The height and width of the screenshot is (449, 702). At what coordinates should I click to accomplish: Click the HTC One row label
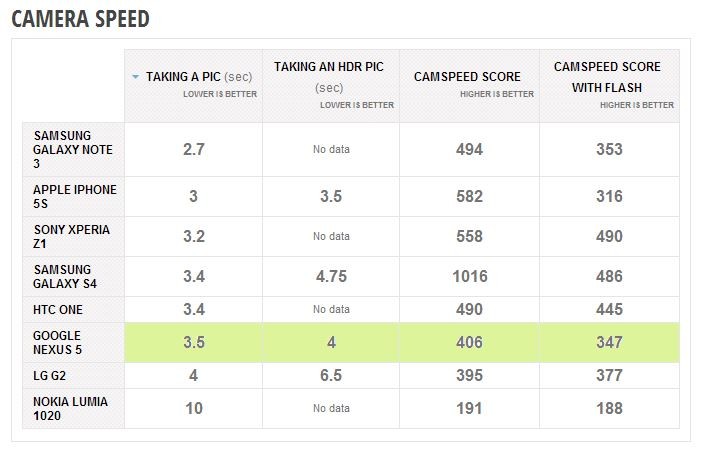pos(73,309)
